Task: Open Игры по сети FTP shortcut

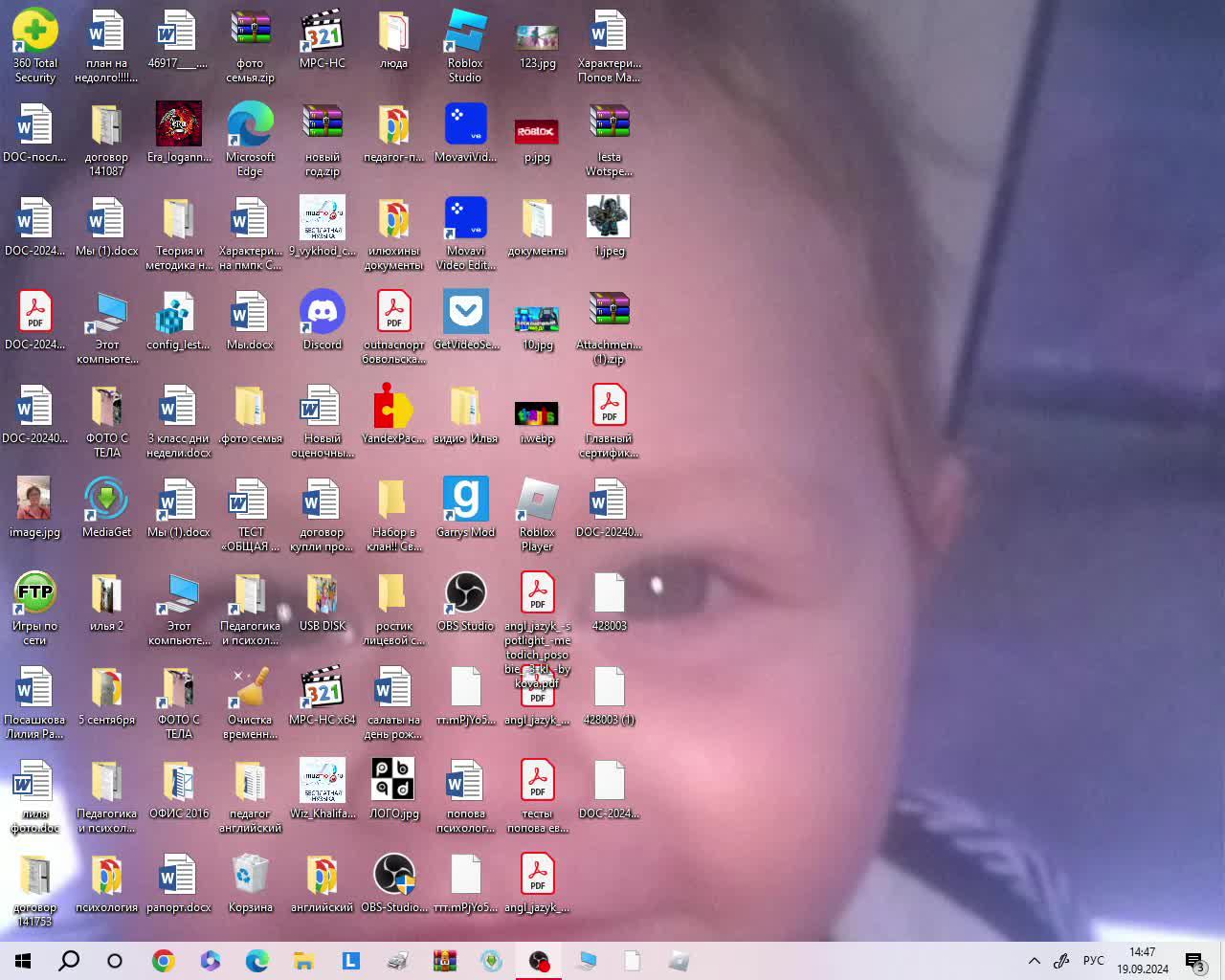Action: pos(34,608)
